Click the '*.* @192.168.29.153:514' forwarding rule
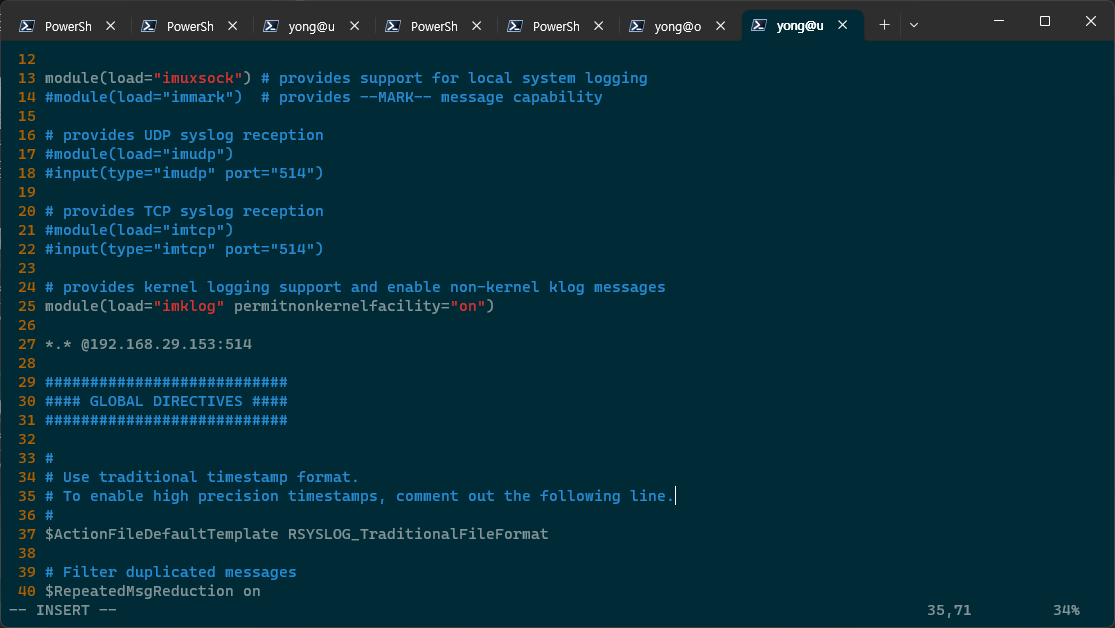The width and height of the screenshot is (1115, 628). coord(148,344)
